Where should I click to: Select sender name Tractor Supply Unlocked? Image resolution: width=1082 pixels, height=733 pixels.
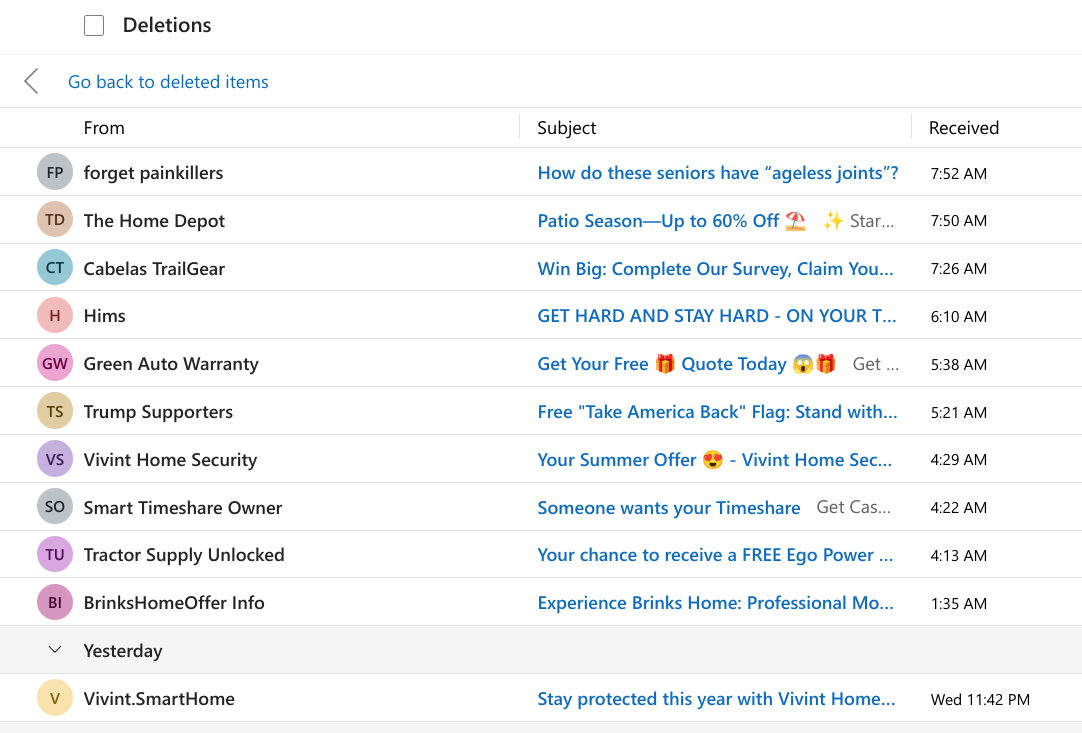184,555
